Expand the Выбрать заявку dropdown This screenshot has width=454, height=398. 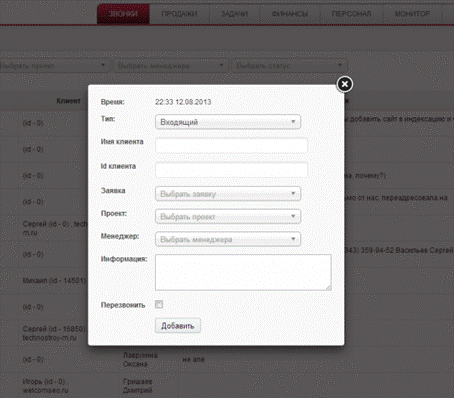(x=228, y=194)
